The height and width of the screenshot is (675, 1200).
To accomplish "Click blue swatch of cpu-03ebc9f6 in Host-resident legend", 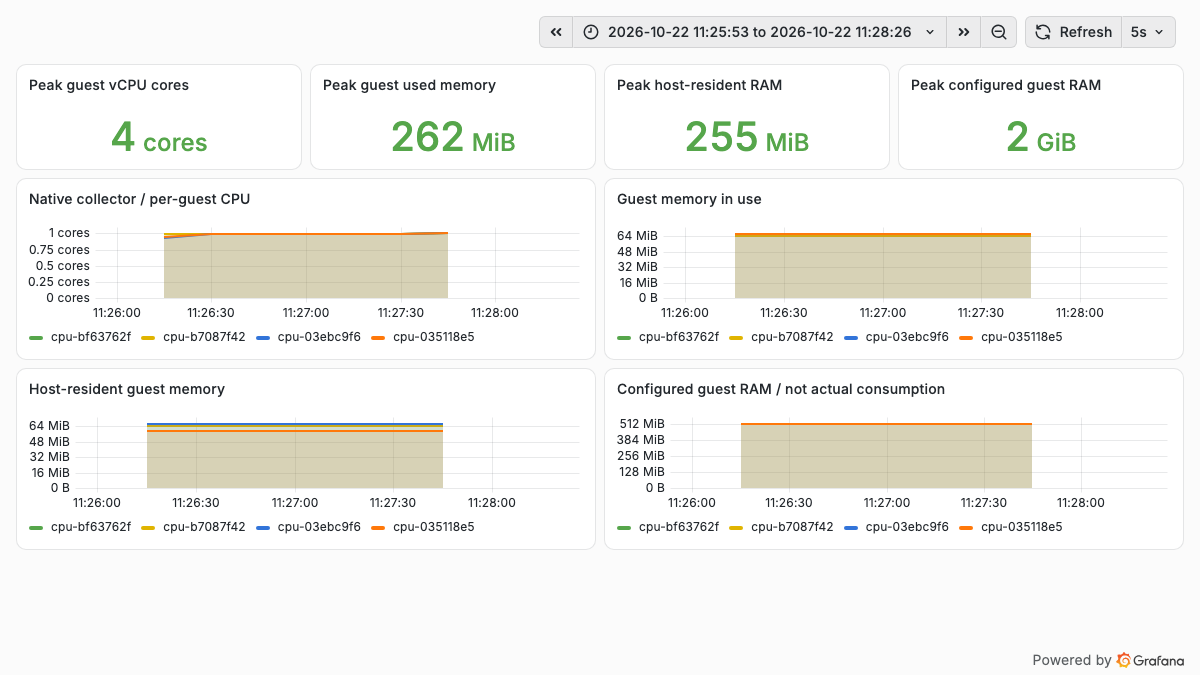I will tap(264, 527).
